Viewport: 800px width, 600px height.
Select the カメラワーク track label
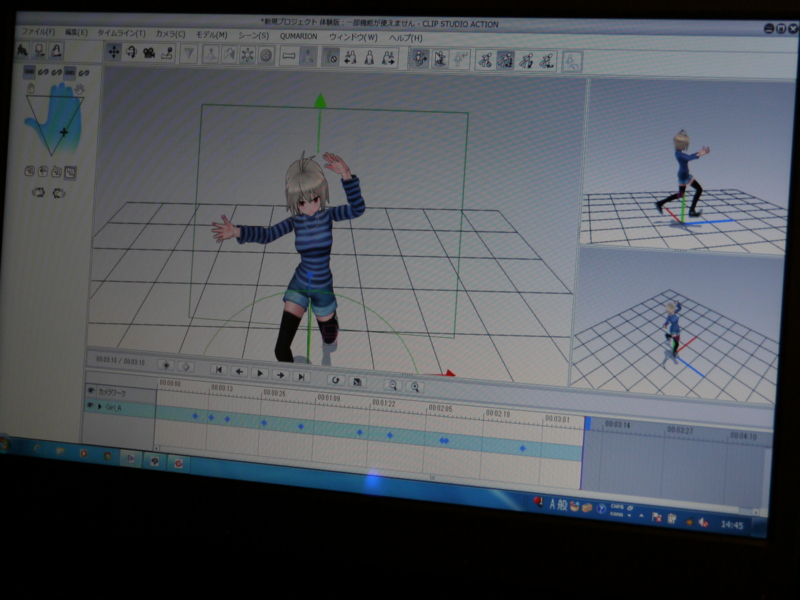coord(112,392)
